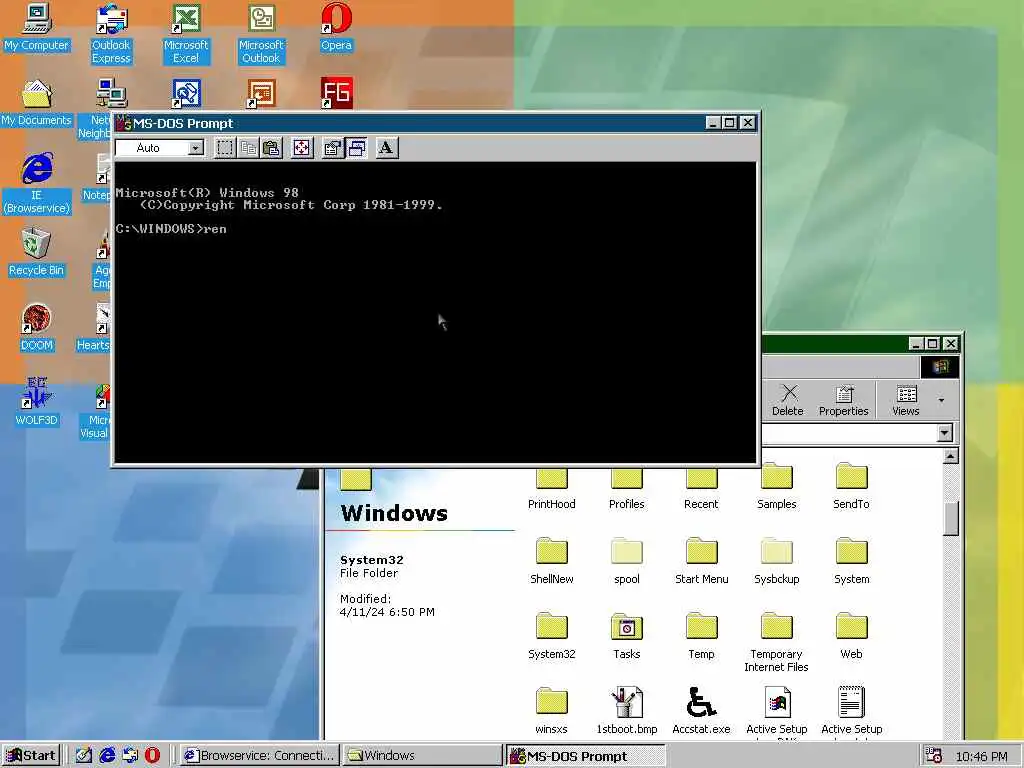Viewport: 1024px width, 768px height.
Task: Click the MS-DOS Prompt taskbar button
Action: tap(585, 756)
